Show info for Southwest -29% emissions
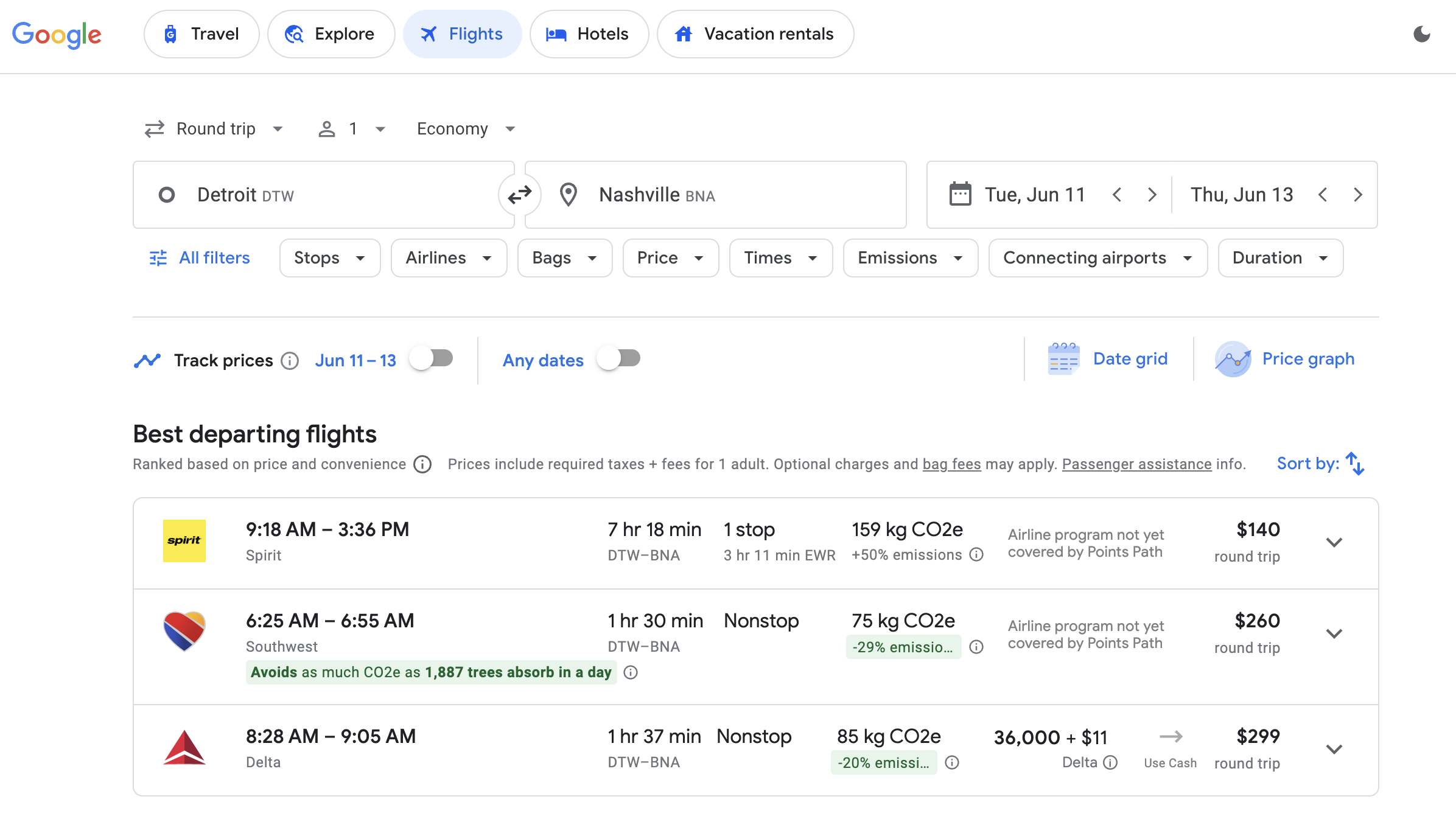This screenshot has height=819, width=1456. pyautogui.click(x=976, y=647)
